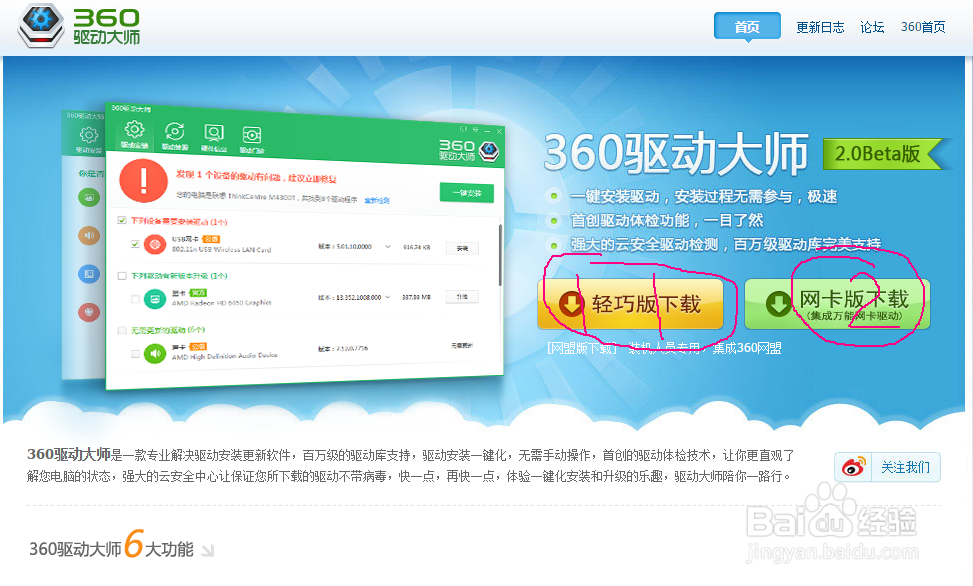Click the 首创驱动体检功能,一目了然 bullet line
This screenshot has width=973, height=586.
[667, 220]
